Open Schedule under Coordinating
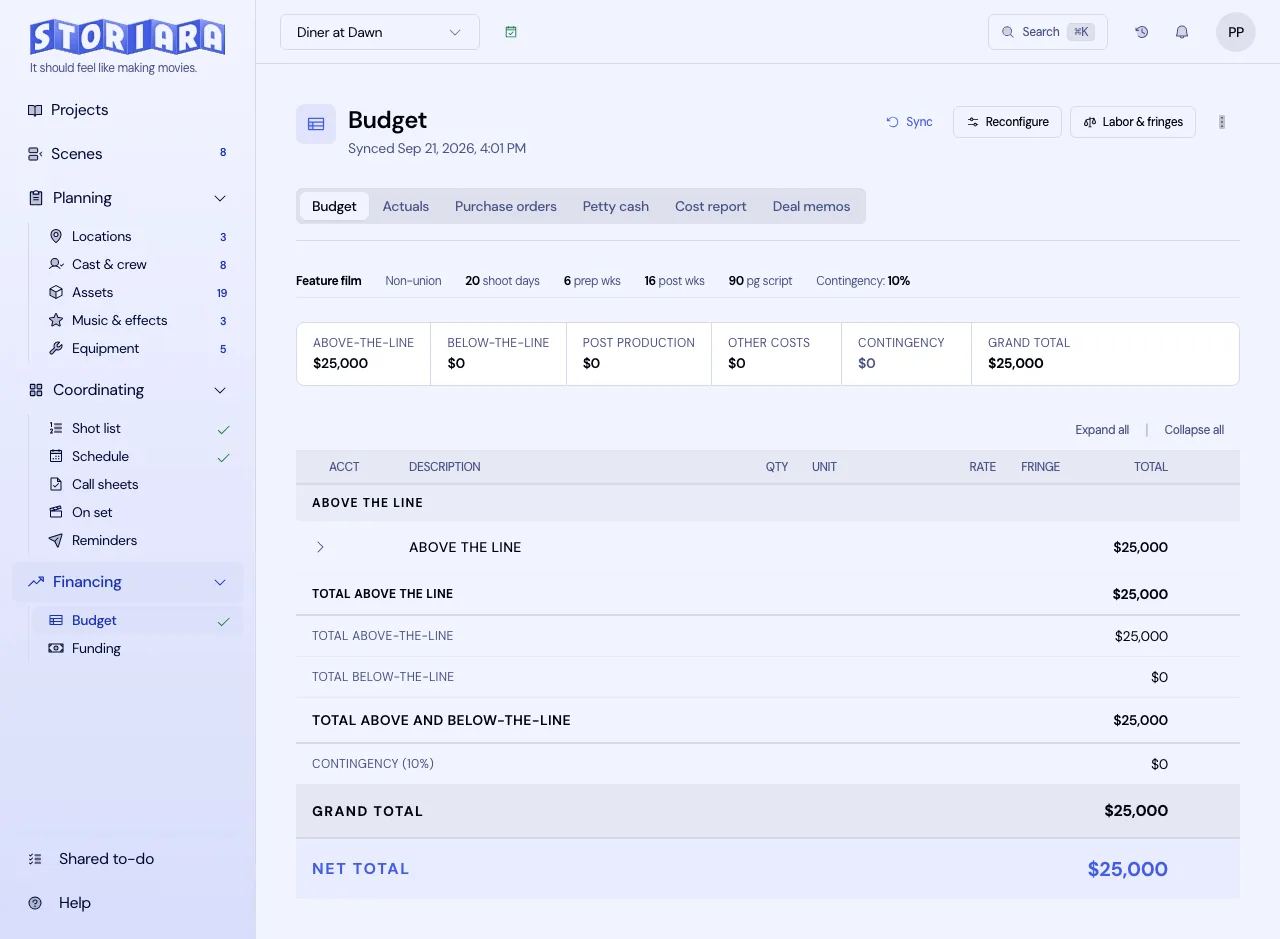The width and height of the screenshot is (1280, 939). point(138,456)
